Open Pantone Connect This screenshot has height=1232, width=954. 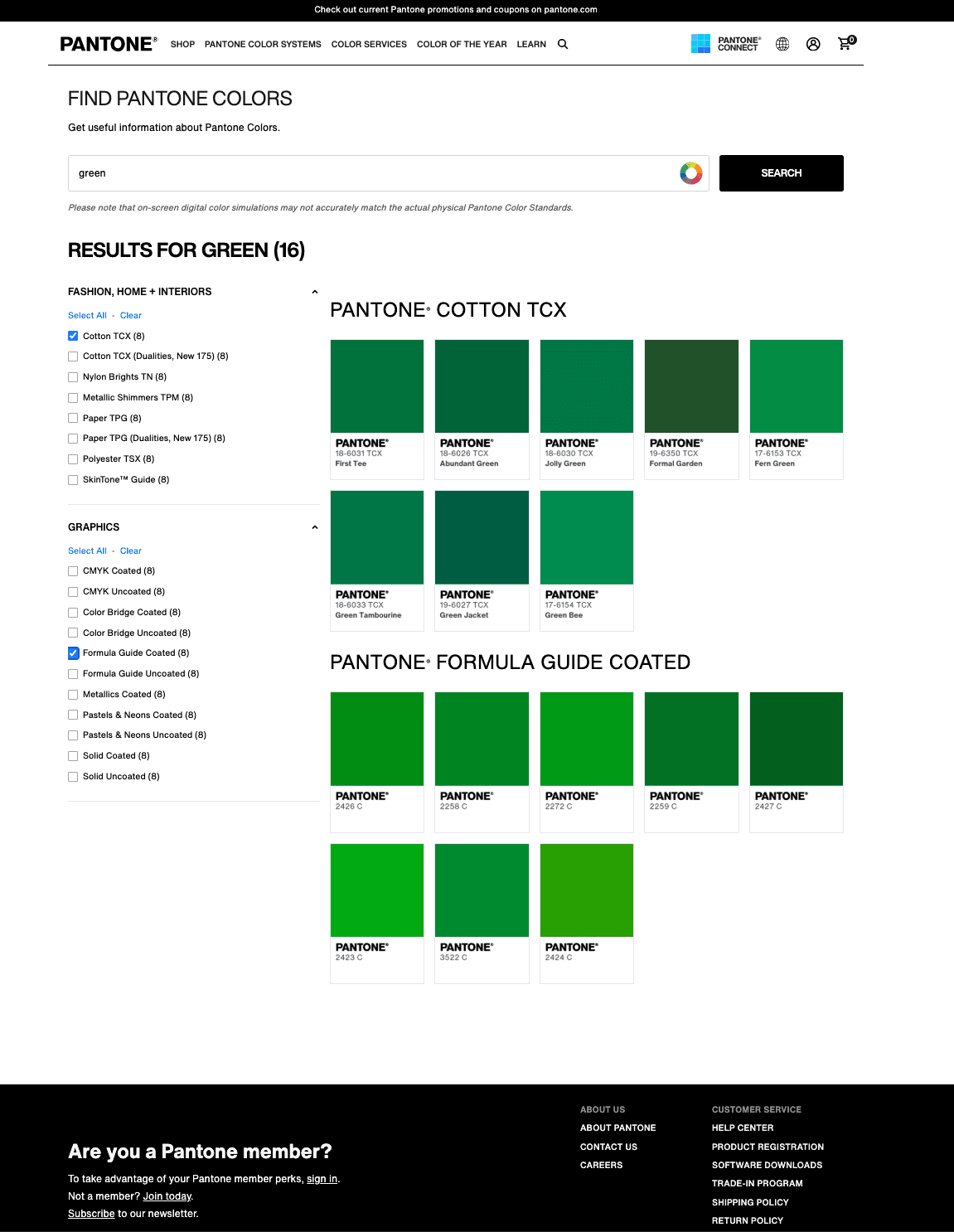click(725, 44)
